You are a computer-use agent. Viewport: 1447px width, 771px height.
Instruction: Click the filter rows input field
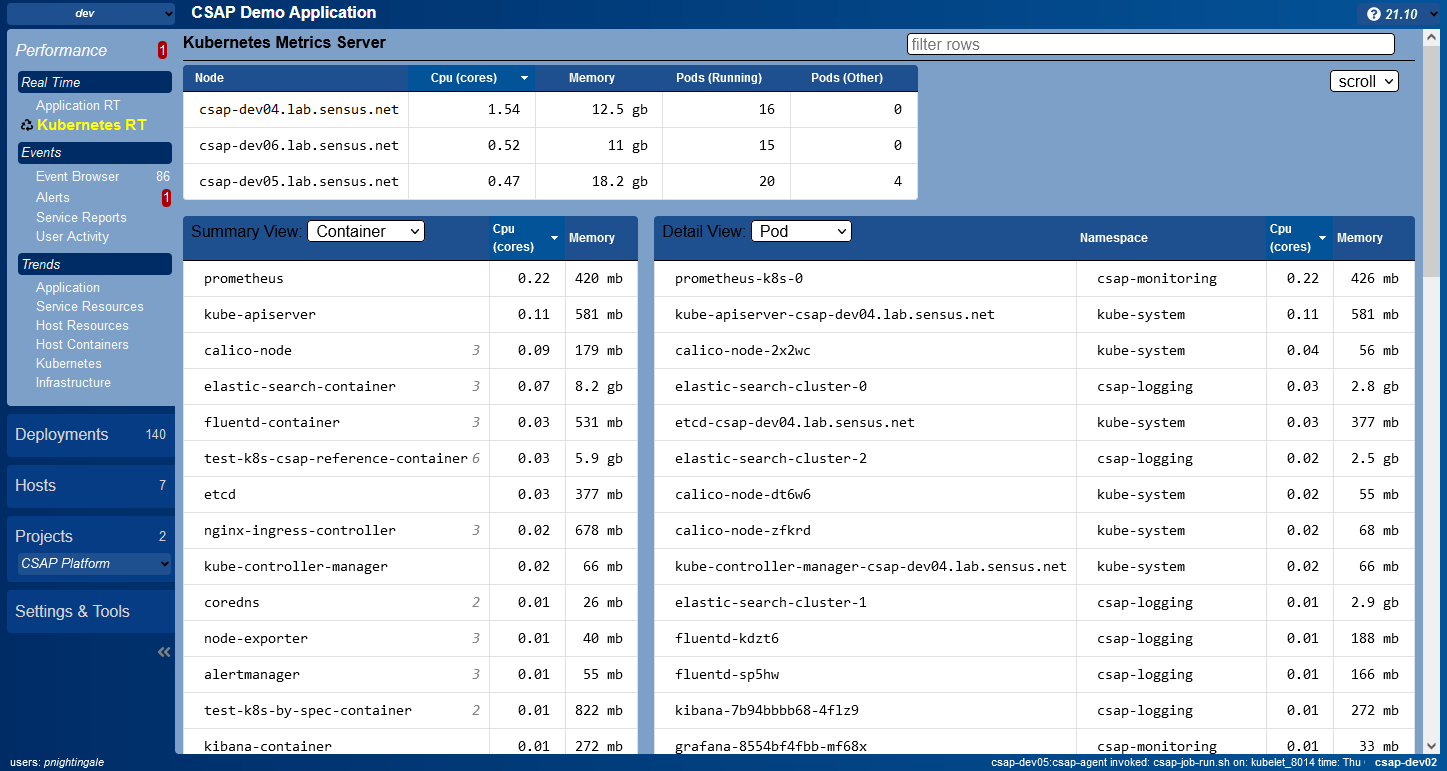click(x=1150, y=44)
